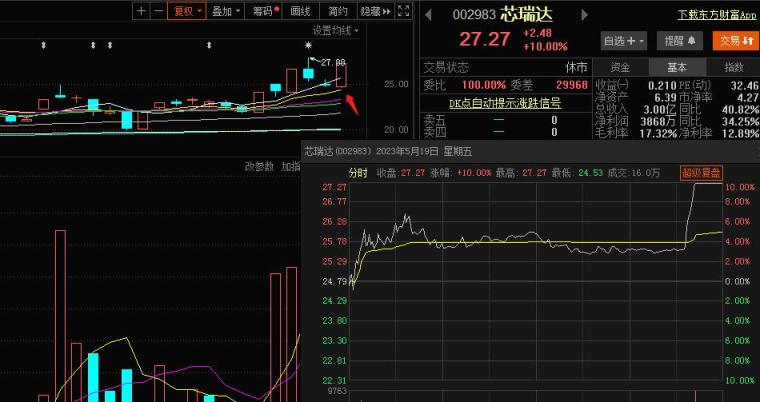
Task: Click the 交易 trade button
Action: tap(734, 41)
